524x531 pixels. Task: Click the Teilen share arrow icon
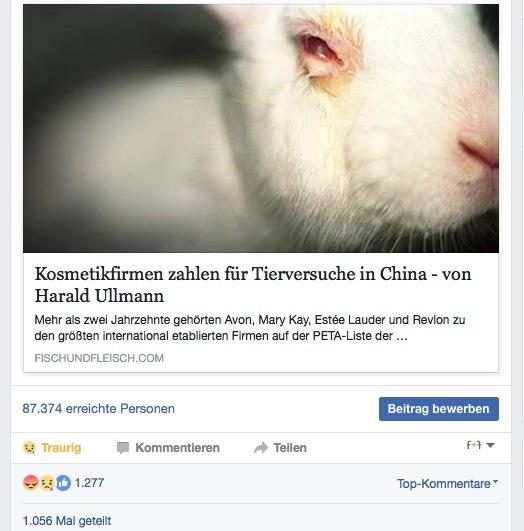tap(261, 448)
